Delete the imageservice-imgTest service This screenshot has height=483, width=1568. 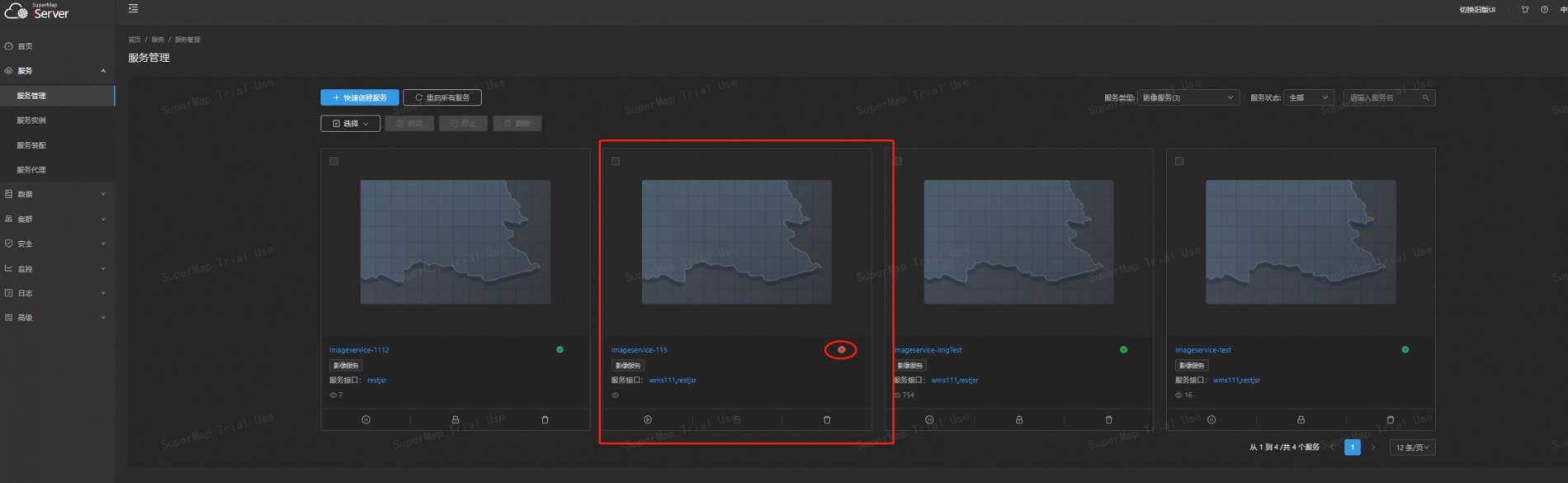(1108, 419)
